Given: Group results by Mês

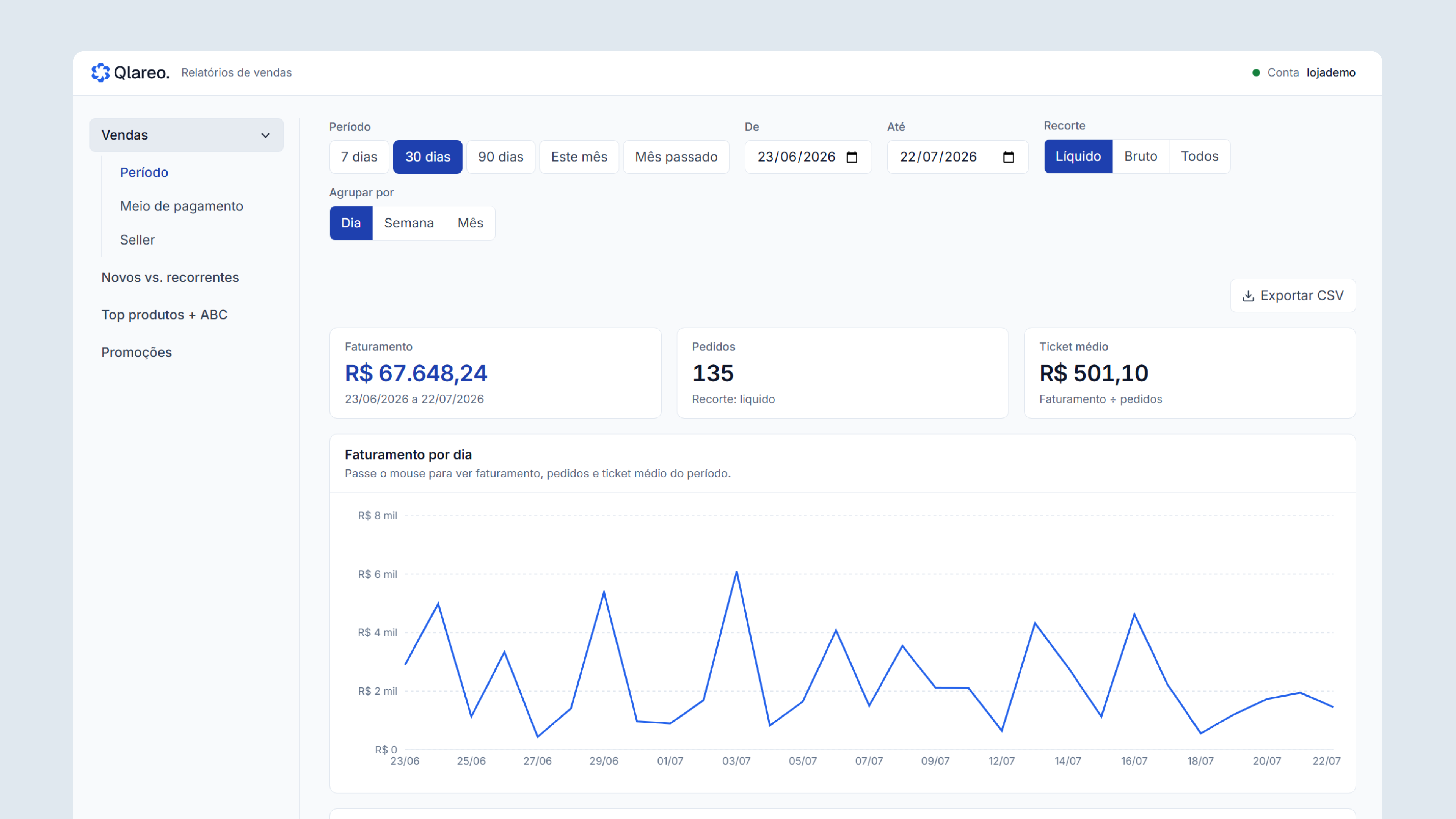Looking at the screenshot, I should pyautogui.click(x=470, y=223).
